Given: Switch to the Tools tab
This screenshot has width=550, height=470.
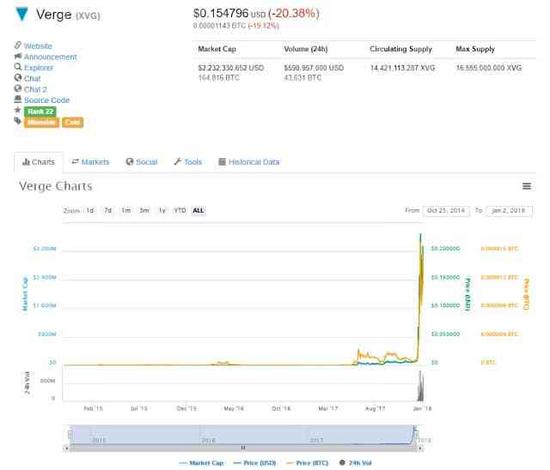Looking at the screenshot, I should [x=188, y=162].
